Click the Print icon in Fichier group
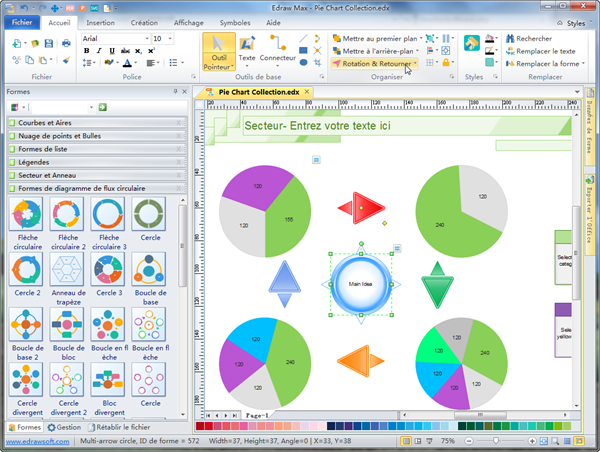Viewport: 600px width, 452px height. (x=66, y=43)
